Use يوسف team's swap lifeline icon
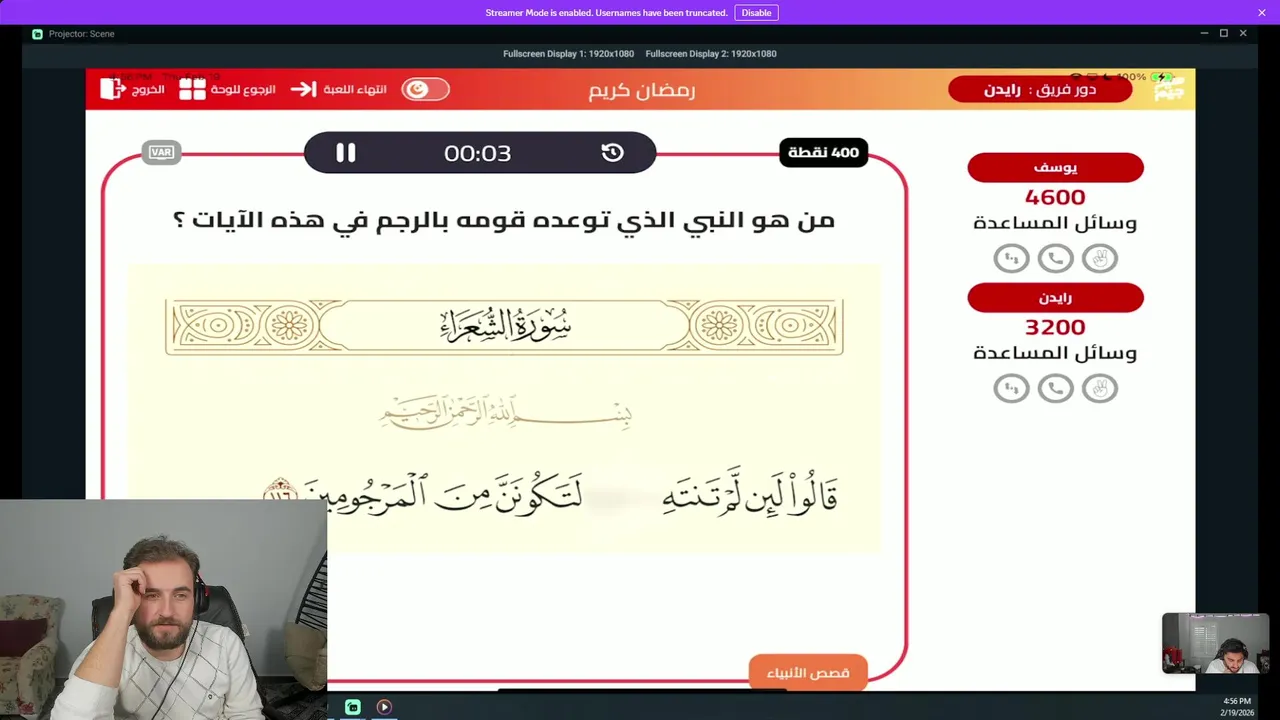Viewport: 1280px width, 720px height. click(x=1011, y=259)
